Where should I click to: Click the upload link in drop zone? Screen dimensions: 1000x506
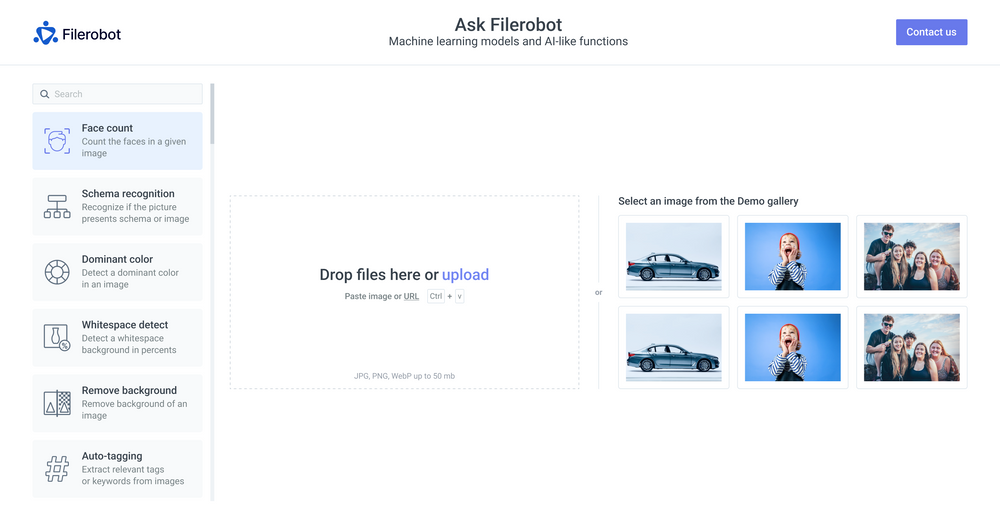(x=465, y=275)
